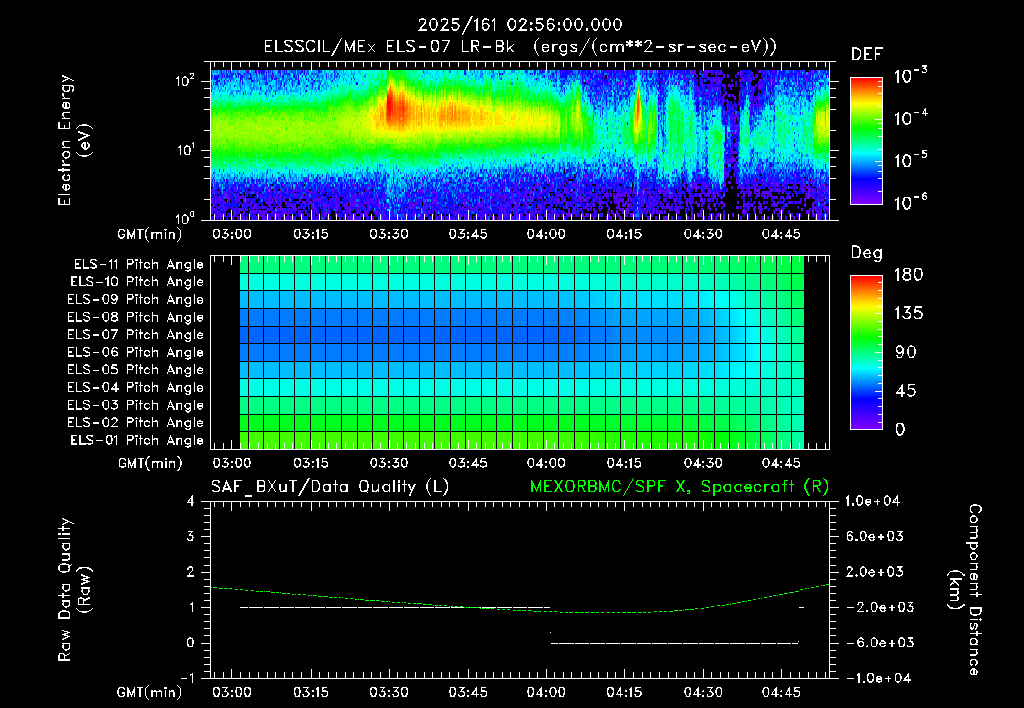
Task: Click the Raw Data Quality (Raw) axis label
Action: point(74,590)
